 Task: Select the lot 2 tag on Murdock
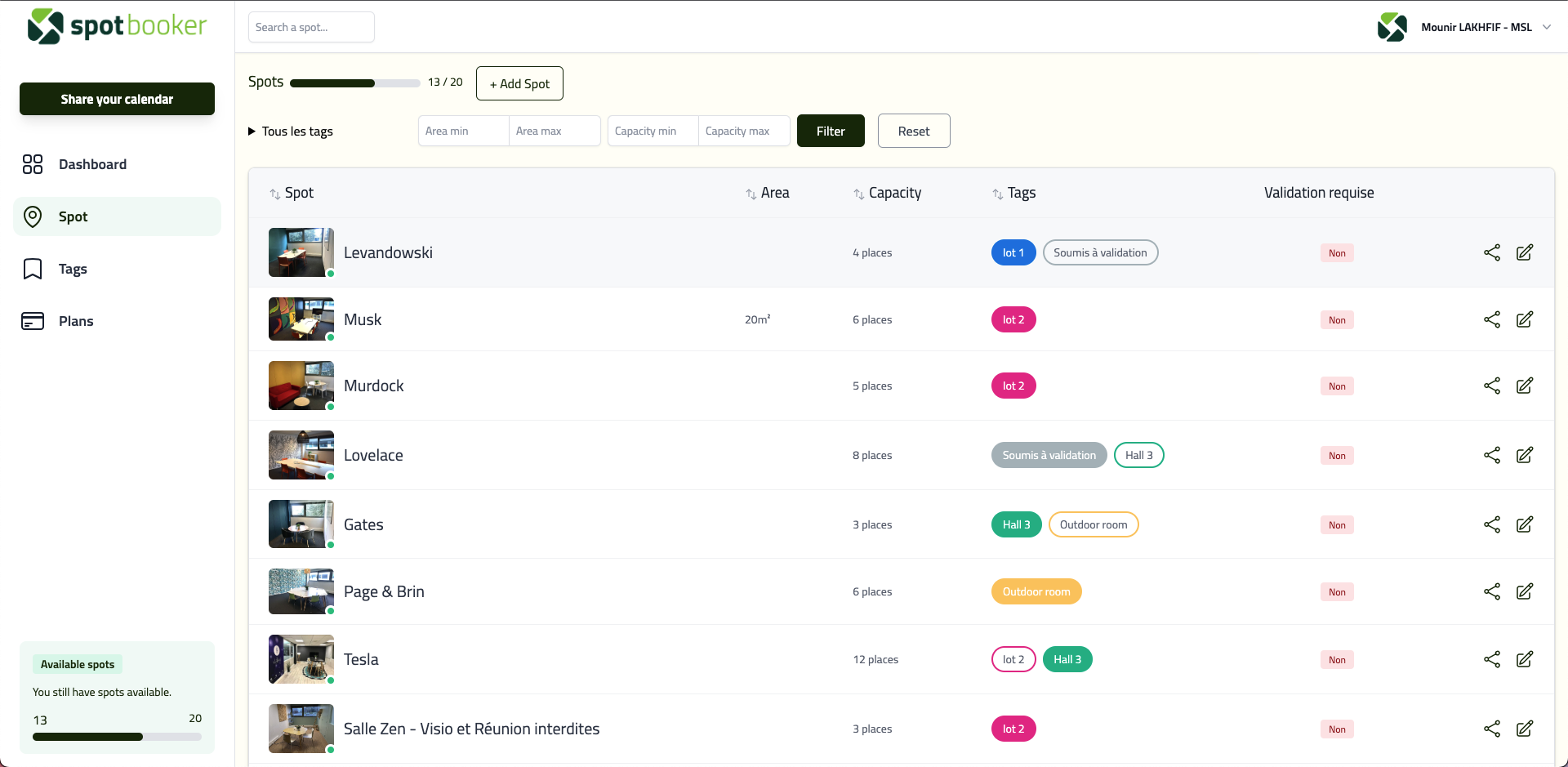click(1013, 385)
